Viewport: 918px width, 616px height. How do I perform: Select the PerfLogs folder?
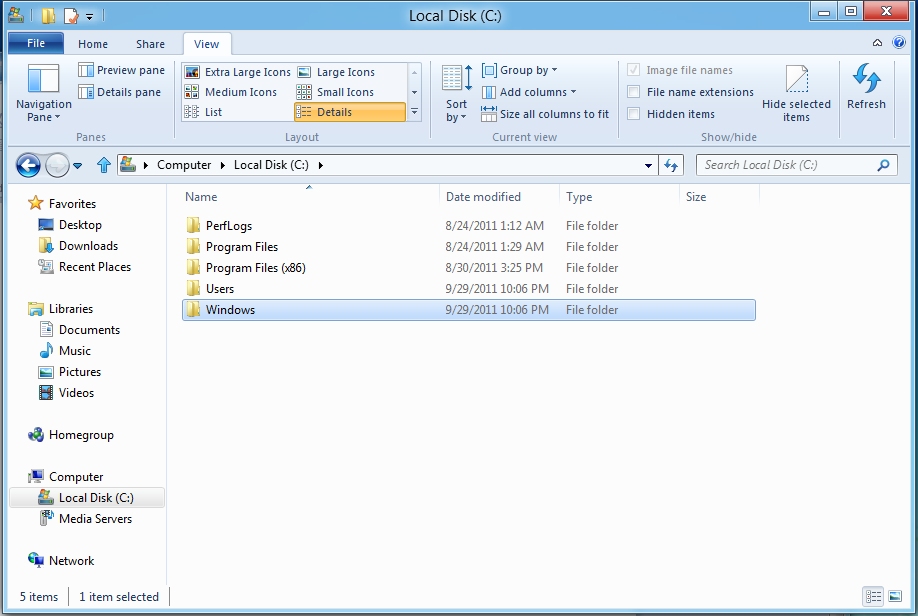[x=469, y=225]
